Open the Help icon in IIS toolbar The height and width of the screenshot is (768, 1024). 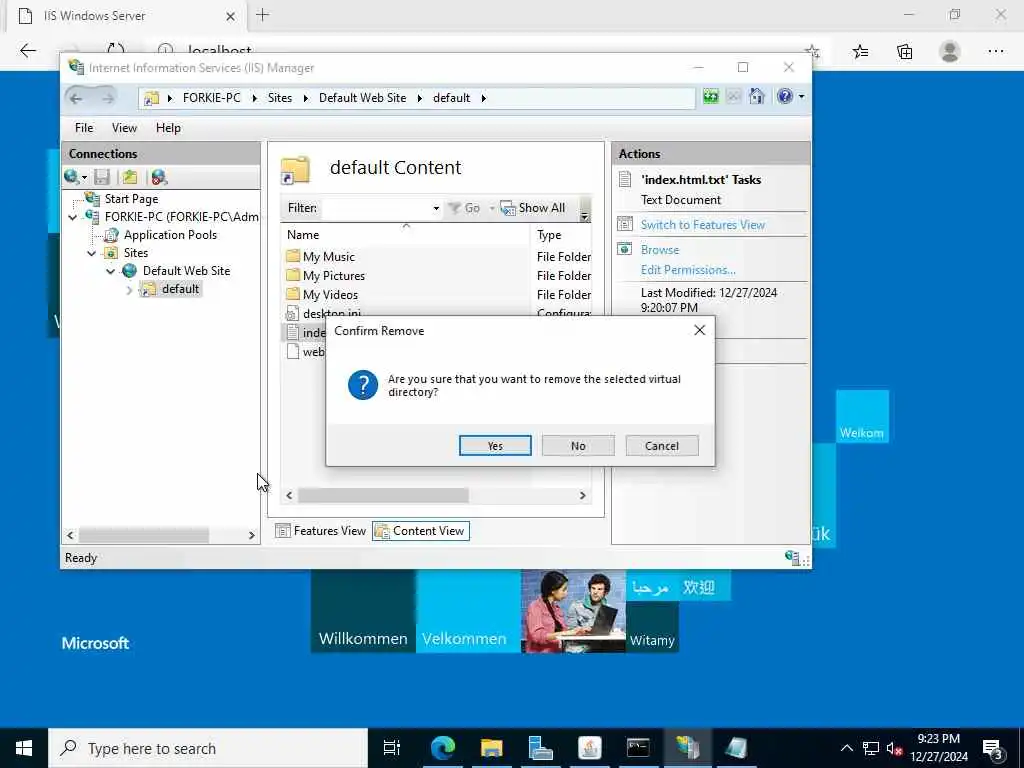(x=784, y=97)
